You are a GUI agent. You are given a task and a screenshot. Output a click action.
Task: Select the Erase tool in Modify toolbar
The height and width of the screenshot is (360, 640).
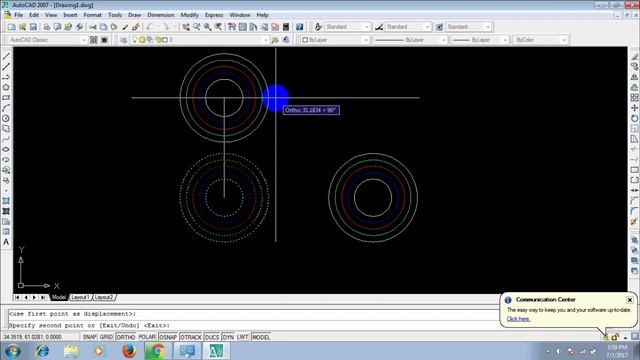pos(634,56)
